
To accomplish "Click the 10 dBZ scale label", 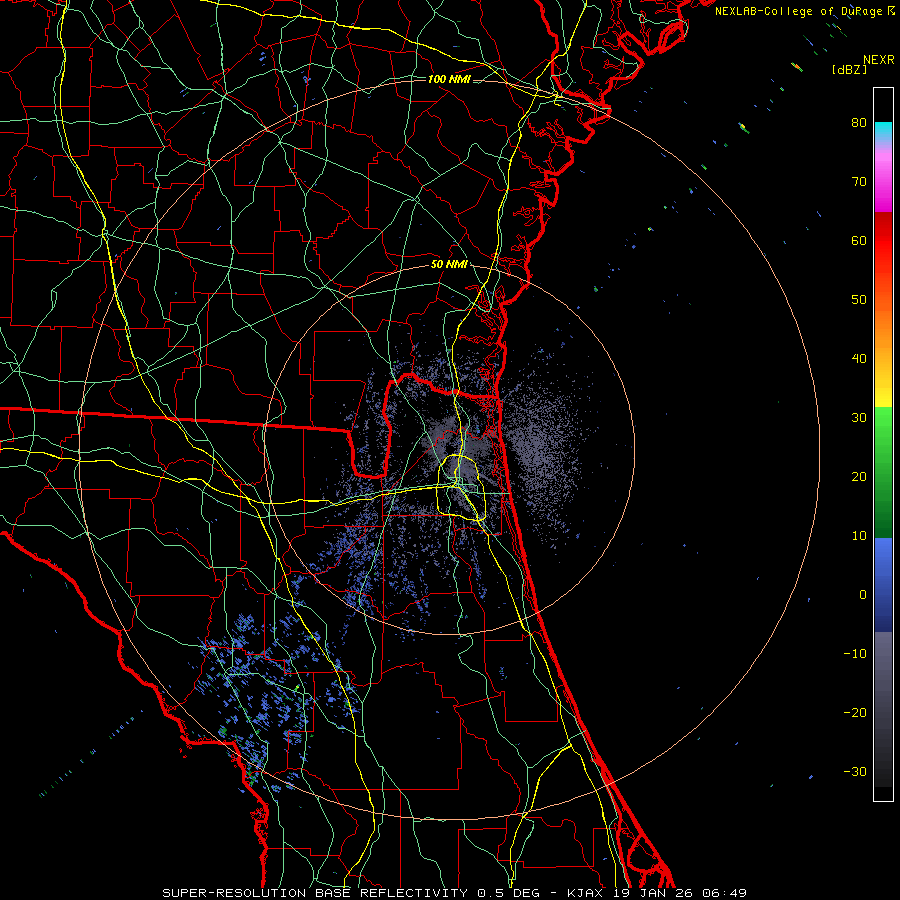I will pyautogui.click(x=859, y=536).
